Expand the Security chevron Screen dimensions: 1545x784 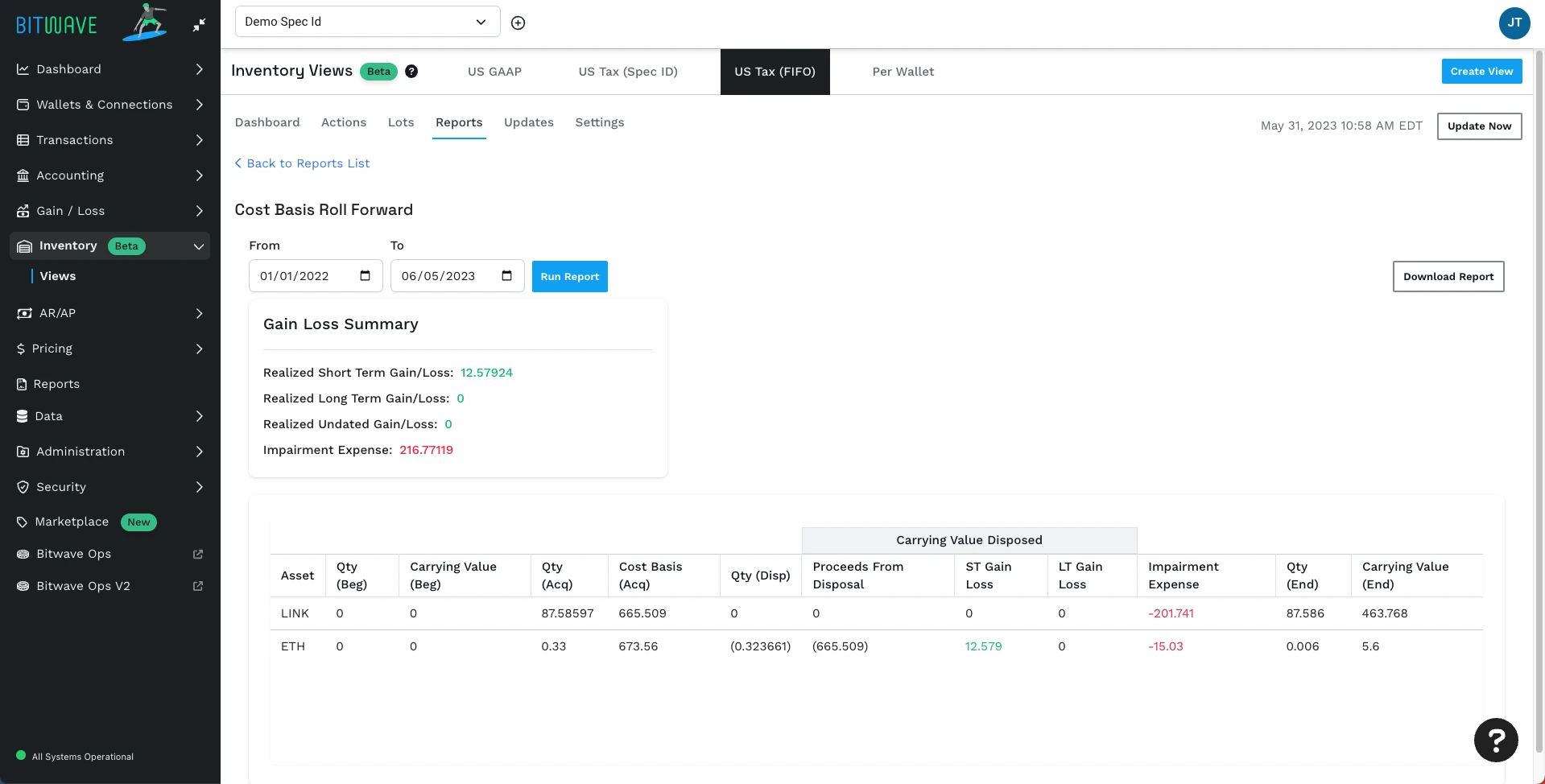(200, 487)
